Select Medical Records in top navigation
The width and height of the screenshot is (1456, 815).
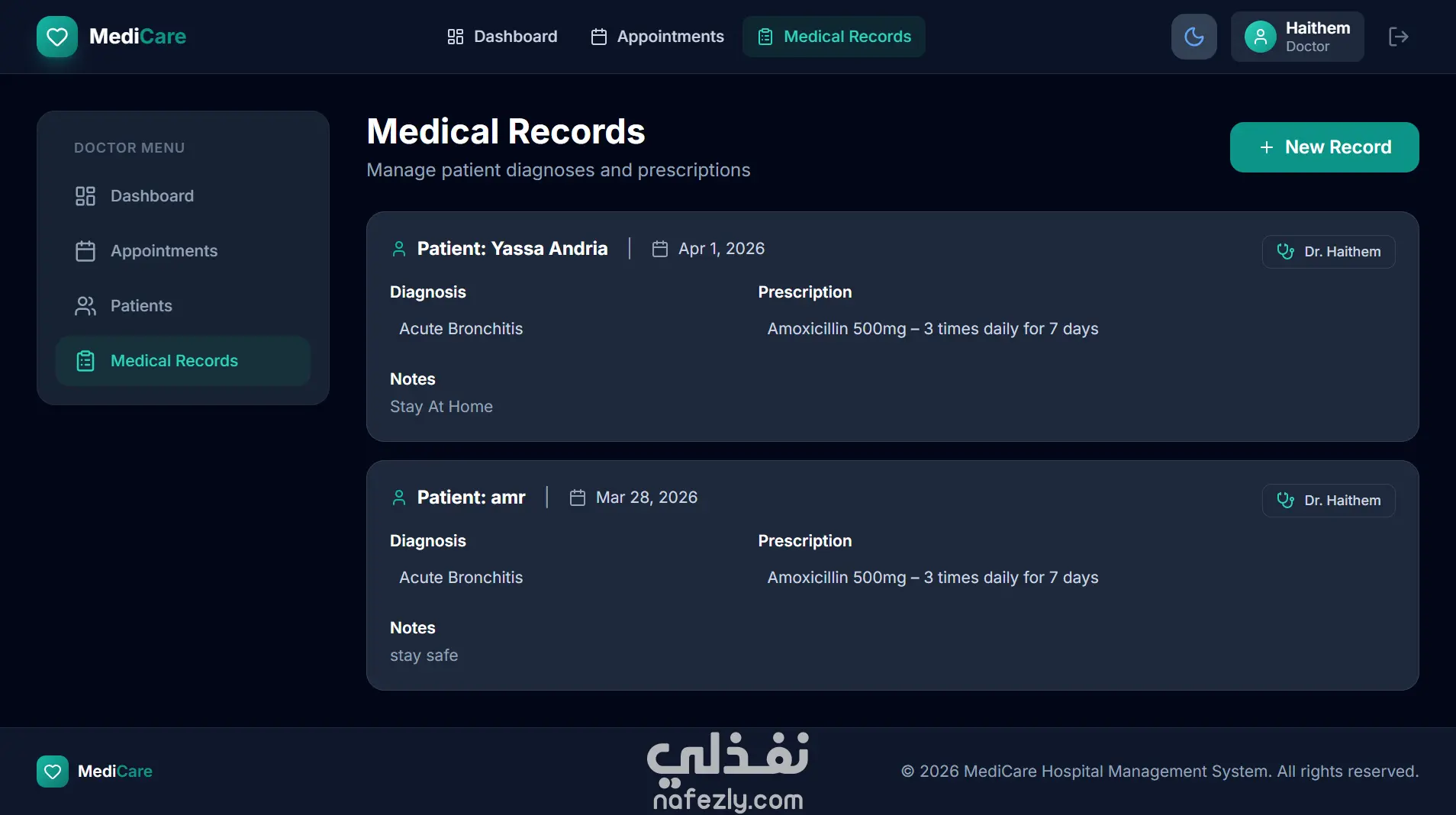[833, 37]
